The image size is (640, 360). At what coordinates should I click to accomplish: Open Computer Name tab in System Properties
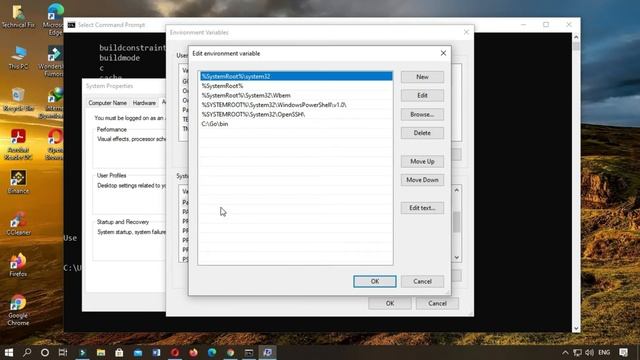(x=108, y=103)
